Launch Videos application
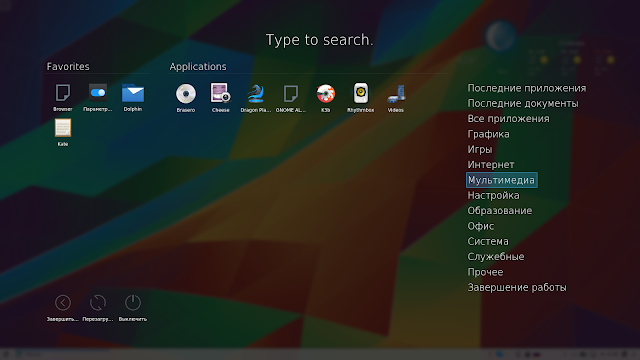The image size is (640, 360). [x=396, y=98]
